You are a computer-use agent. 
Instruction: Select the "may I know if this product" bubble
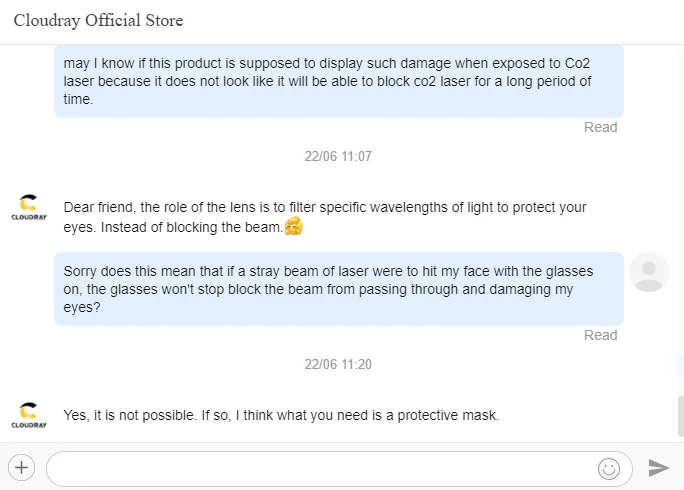338,81
